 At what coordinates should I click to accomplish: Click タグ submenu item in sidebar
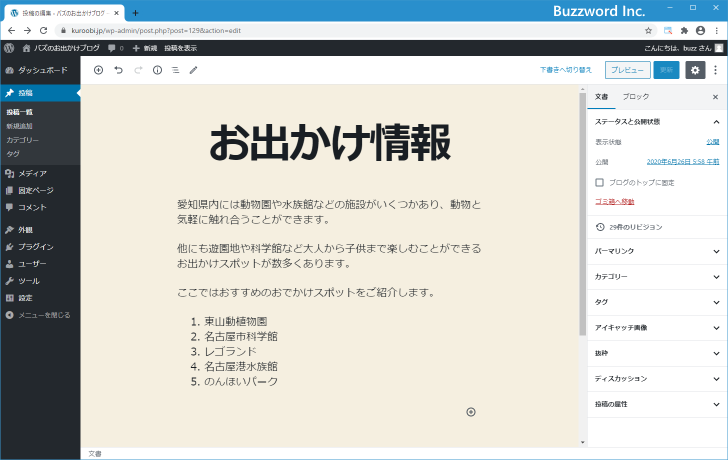point(13,154)
